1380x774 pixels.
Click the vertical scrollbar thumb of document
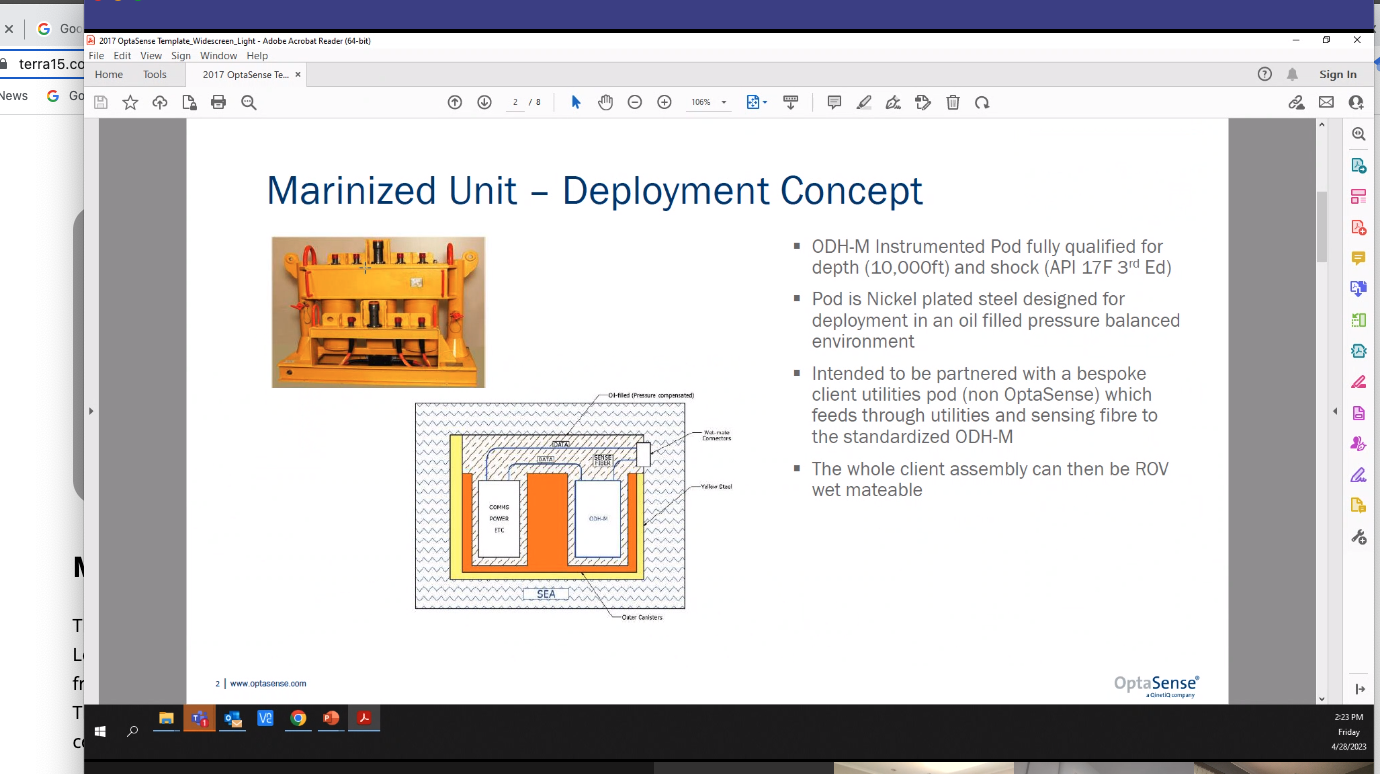(1322, 226)
